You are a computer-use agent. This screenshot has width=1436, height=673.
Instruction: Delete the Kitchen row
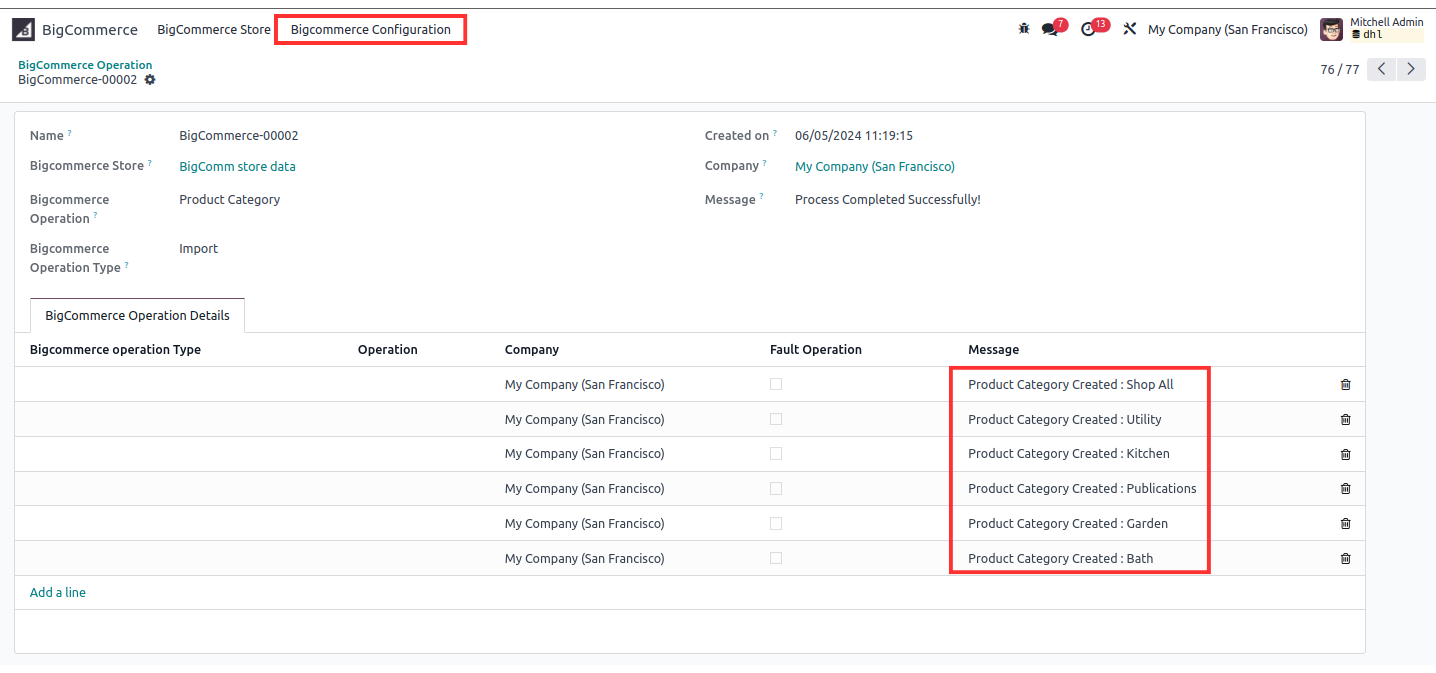(1345, 454)
